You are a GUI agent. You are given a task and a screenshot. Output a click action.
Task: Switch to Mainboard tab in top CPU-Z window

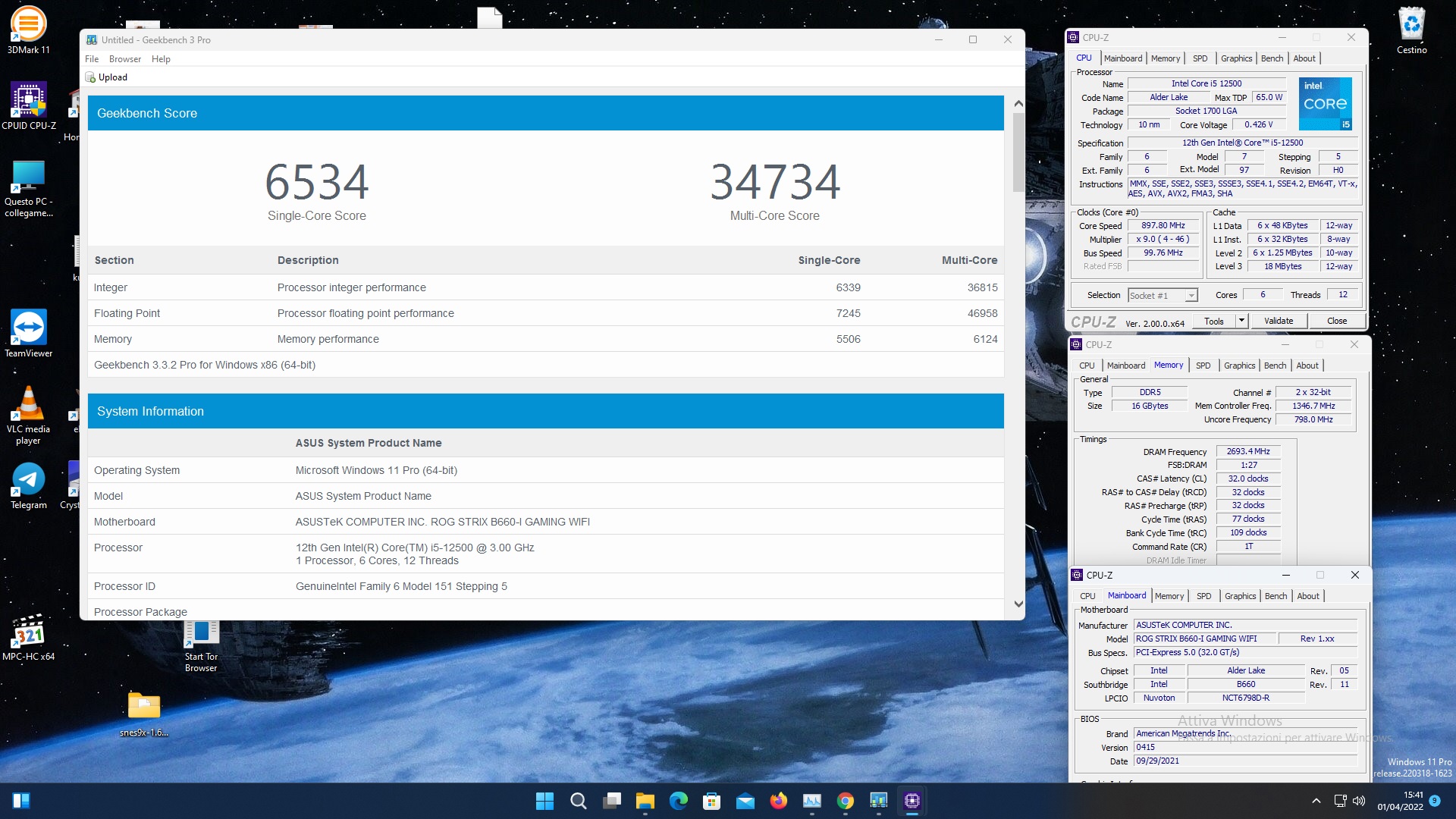tap(1122, 58)
